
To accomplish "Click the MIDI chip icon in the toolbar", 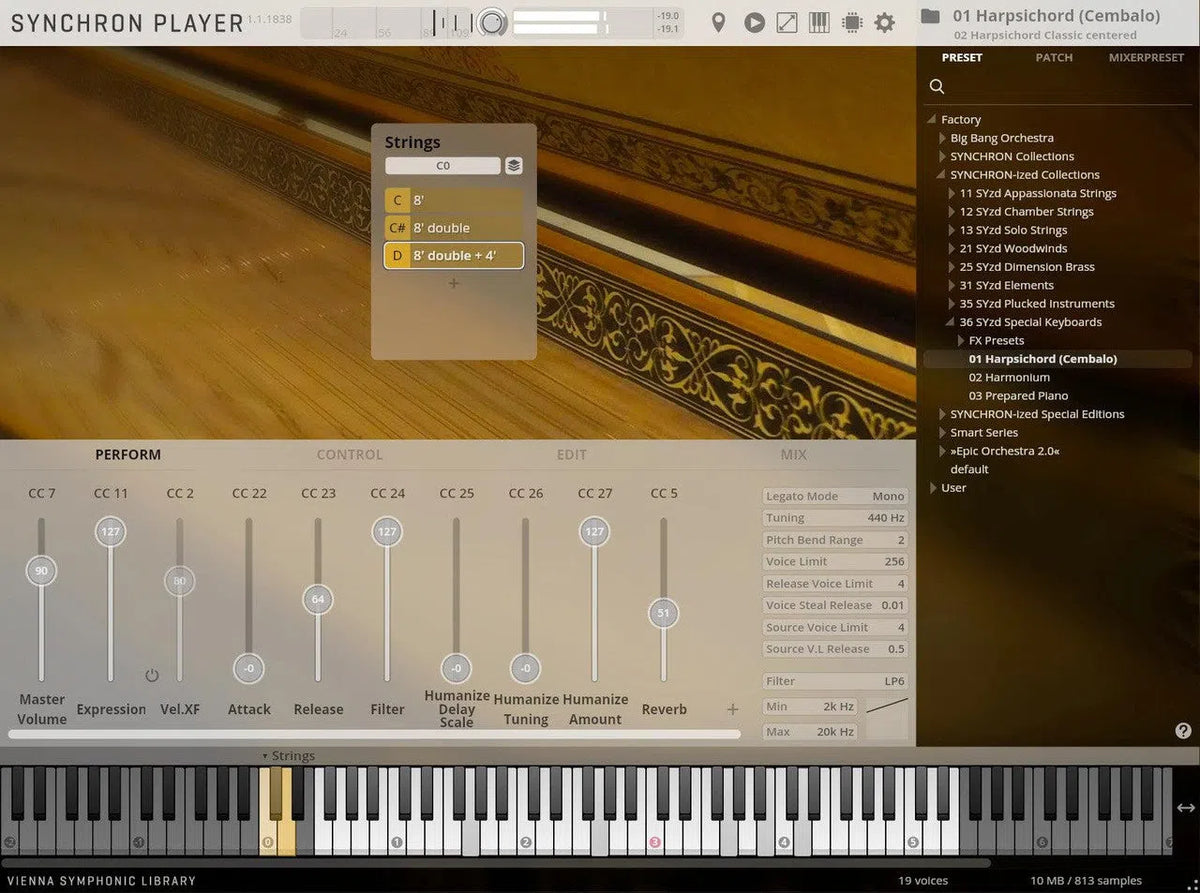I will [x=852, y=22].
